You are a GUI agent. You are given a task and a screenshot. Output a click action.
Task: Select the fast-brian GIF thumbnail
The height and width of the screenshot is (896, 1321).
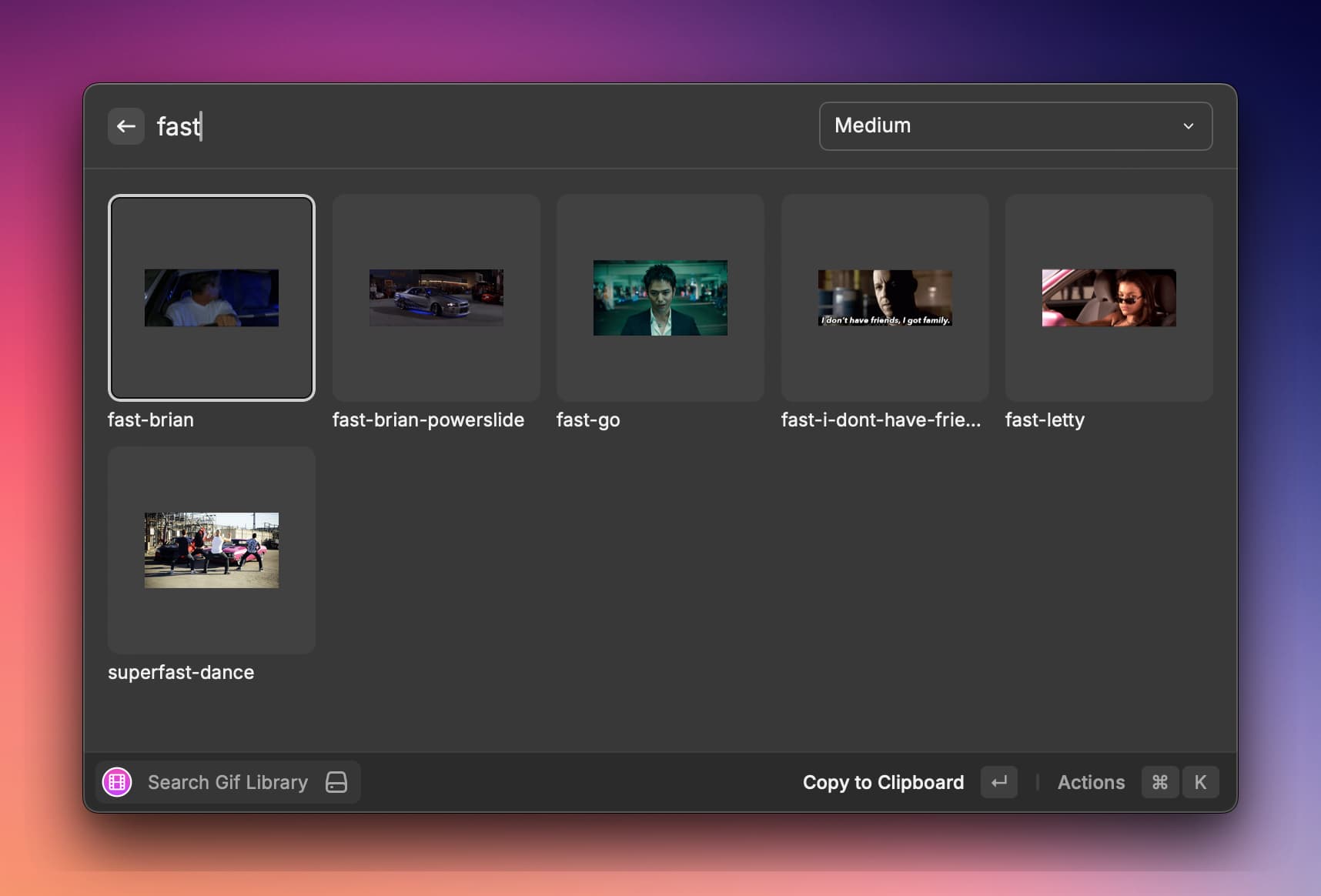tap(212, 298)
